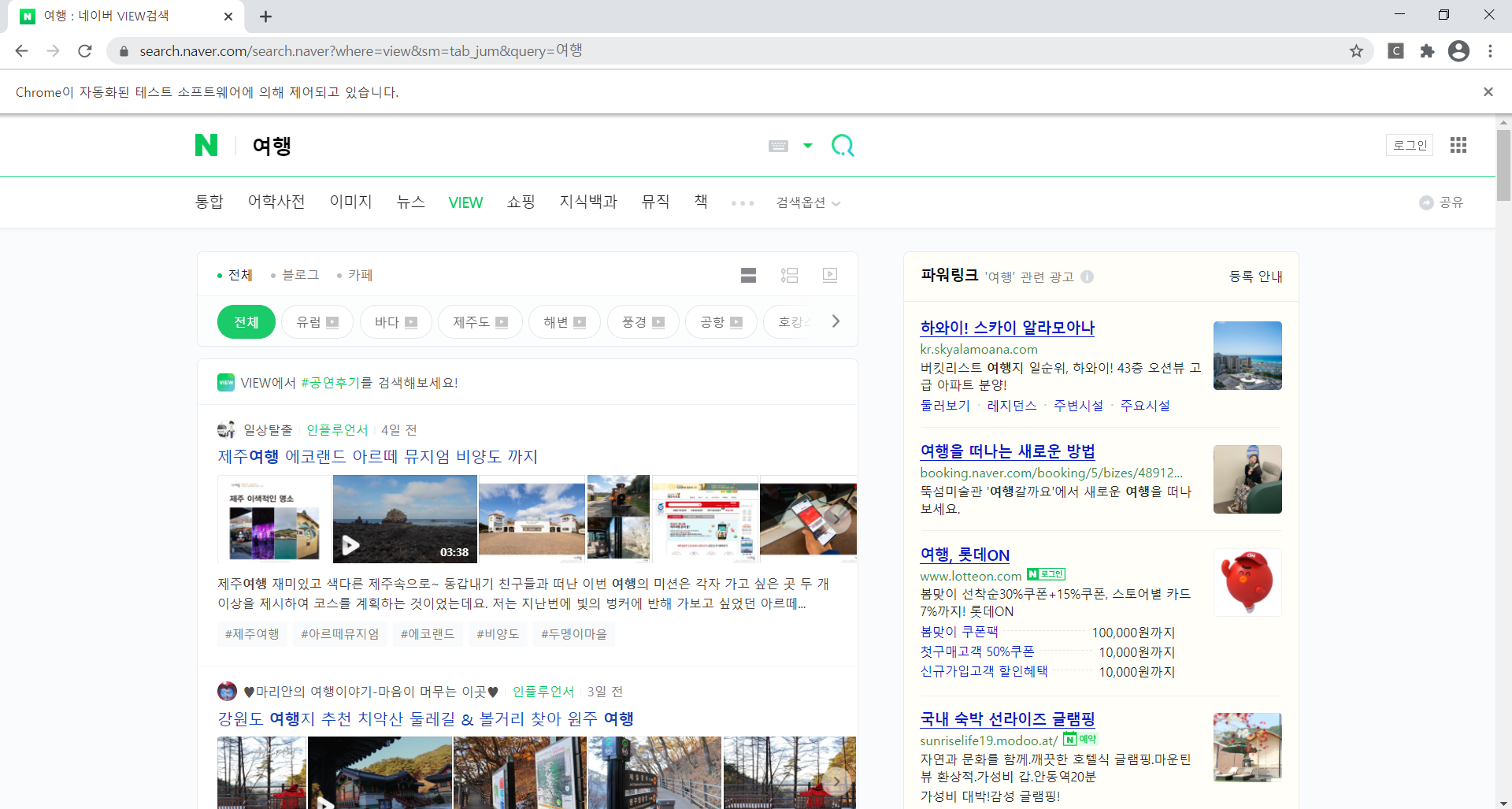This screenshot has height=809, width=1512.
Task: Bookmark this page with the star icon
Action: [x=1356, y=51]
